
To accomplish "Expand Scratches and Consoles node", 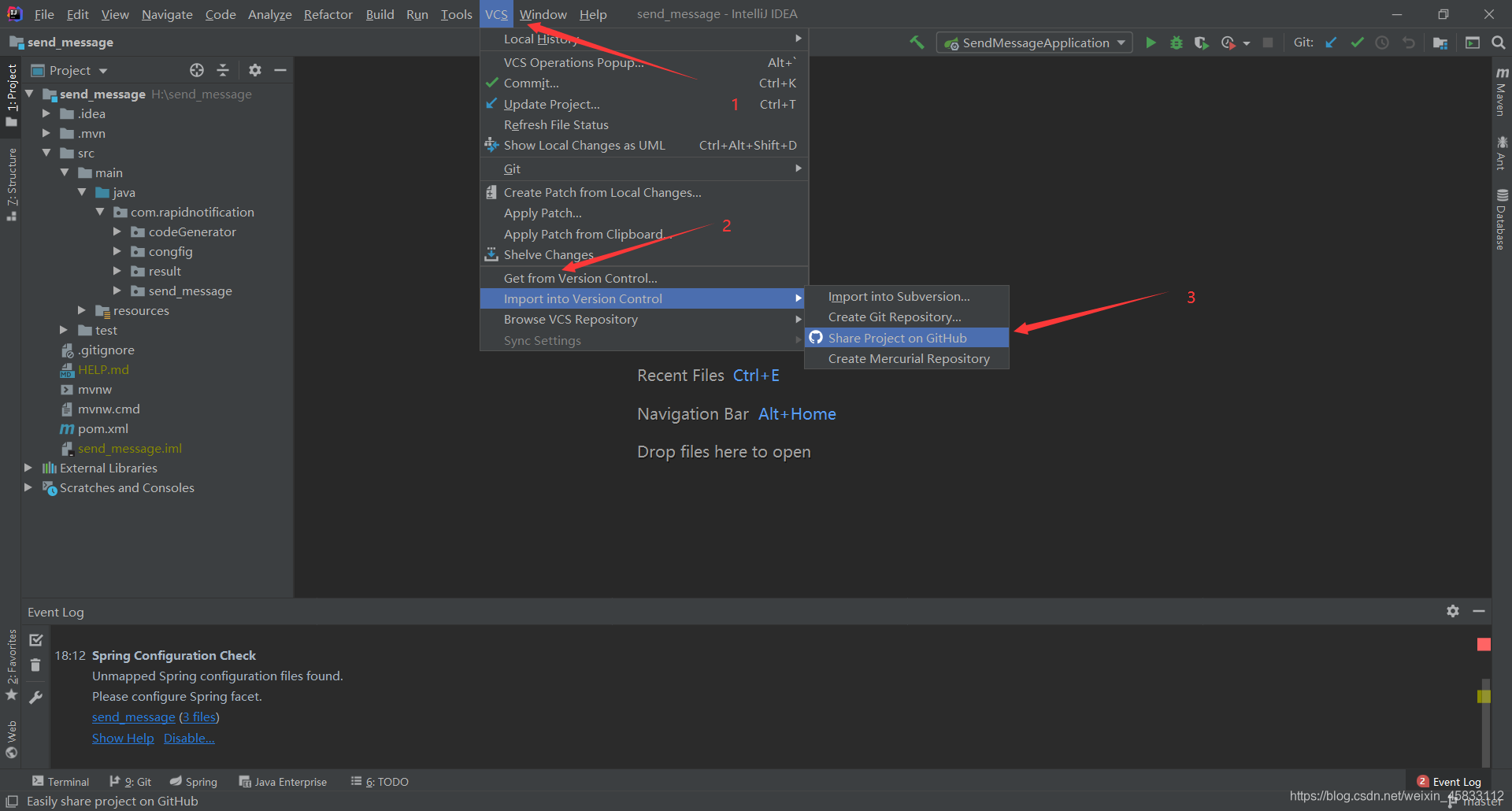I will point(28,487).
